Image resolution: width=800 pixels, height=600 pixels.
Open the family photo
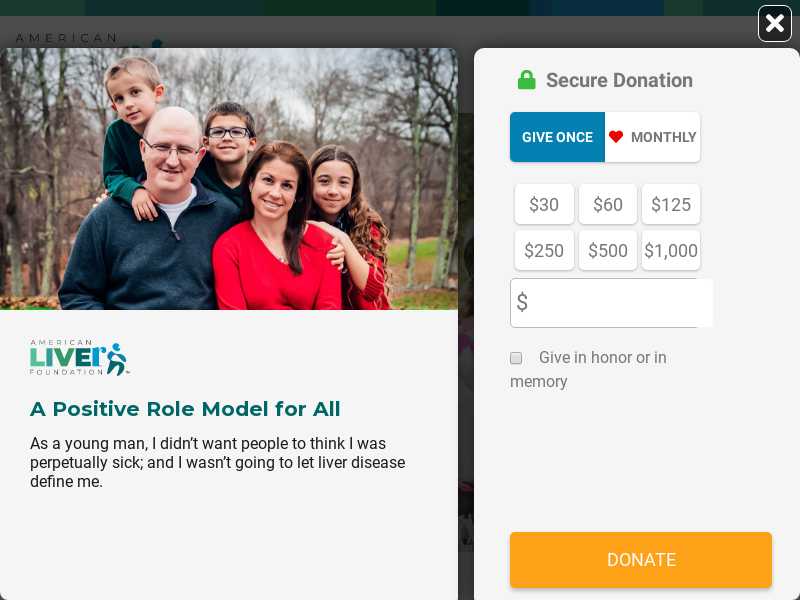(229, 179)
